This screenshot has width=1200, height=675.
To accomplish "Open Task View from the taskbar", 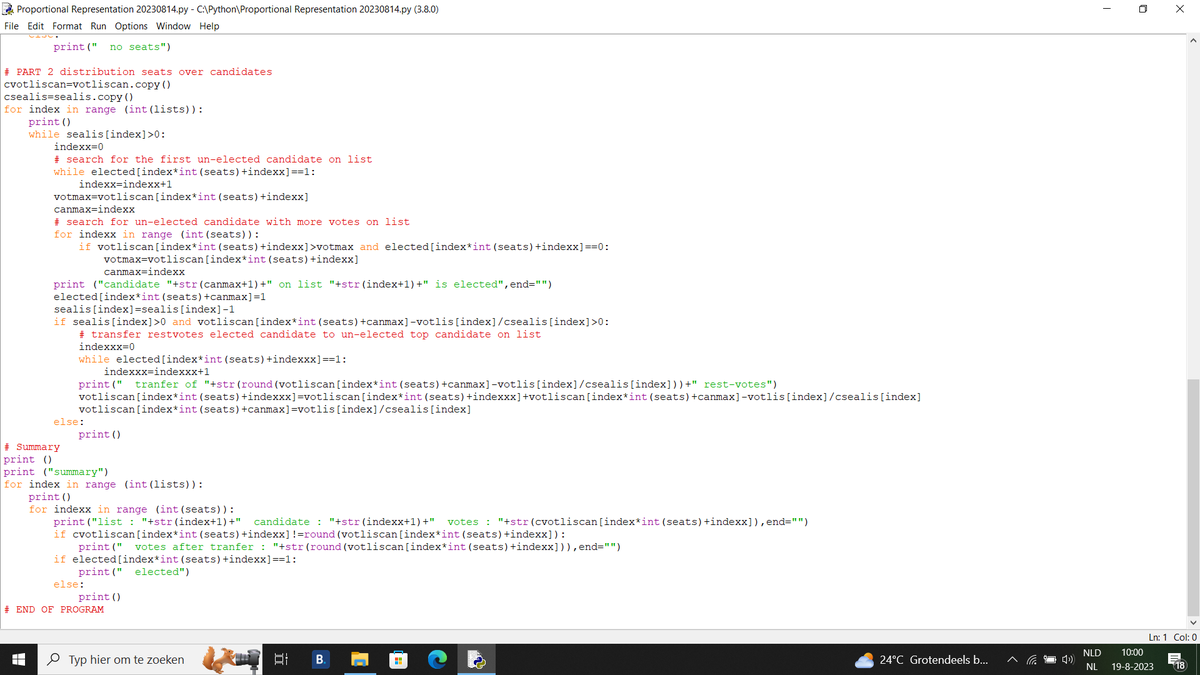I will click(282, 660).
